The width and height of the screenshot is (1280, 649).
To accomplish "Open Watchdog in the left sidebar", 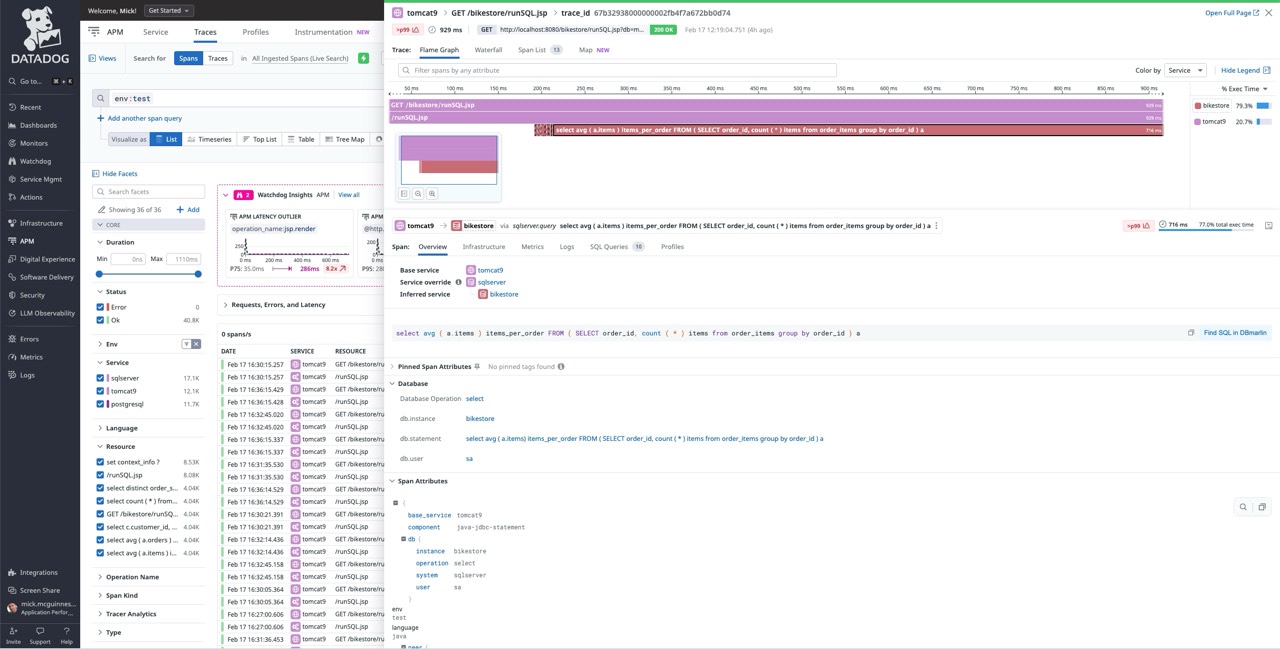I will click(x=35, y=161).
